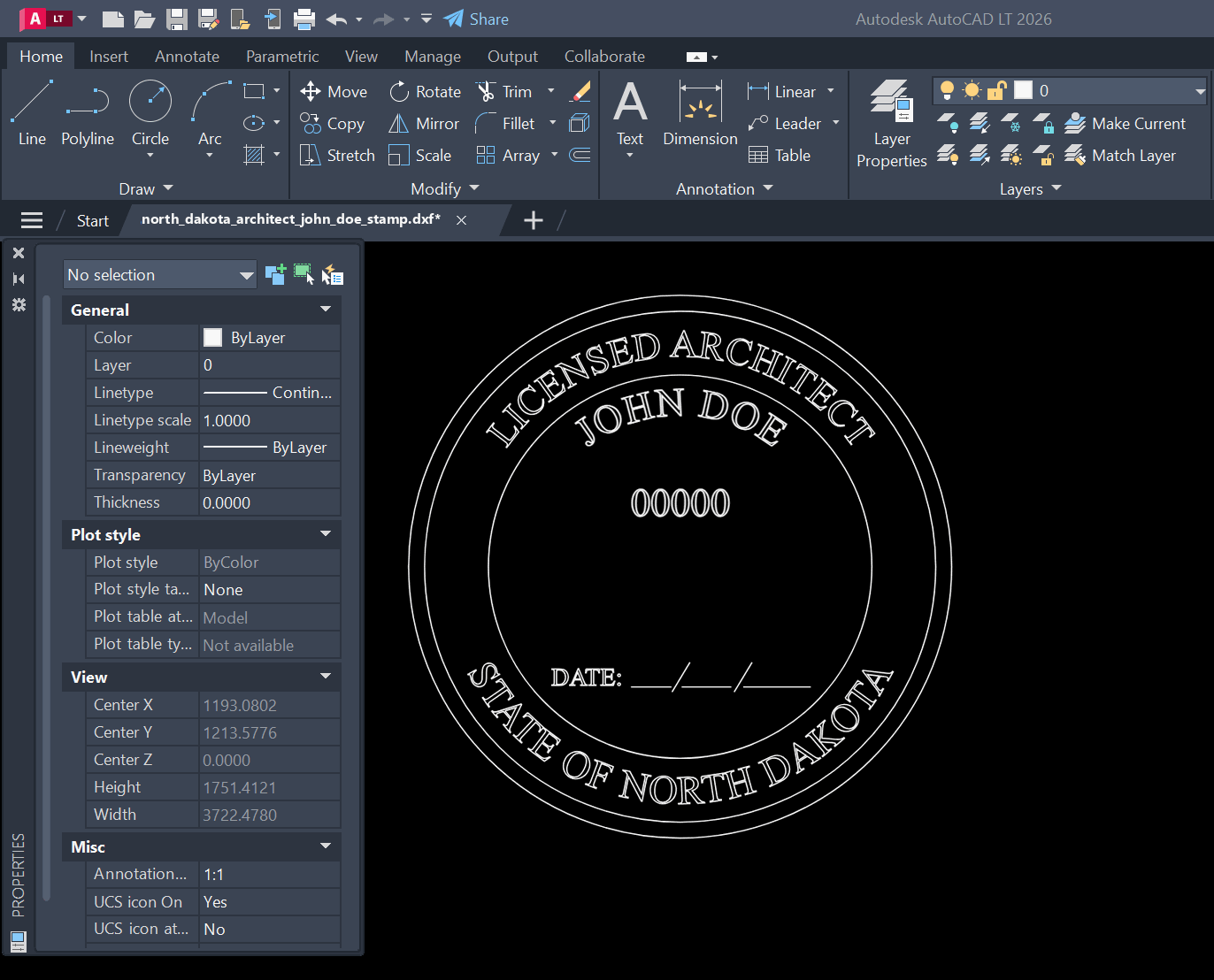Expand the Annotation panel flyout
The image size is (1214, 980).
(724, 188)
